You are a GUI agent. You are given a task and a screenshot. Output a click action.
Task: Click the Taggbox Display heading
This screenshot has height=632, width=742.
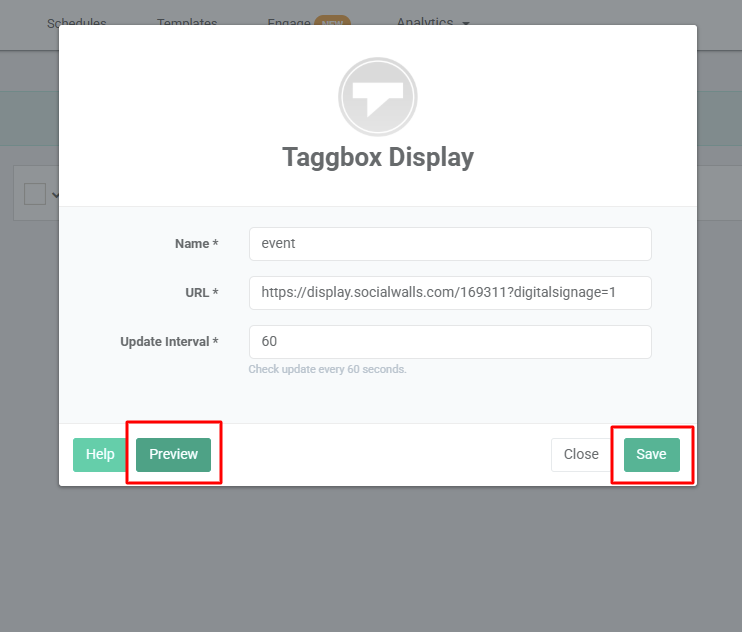(378, 158)
